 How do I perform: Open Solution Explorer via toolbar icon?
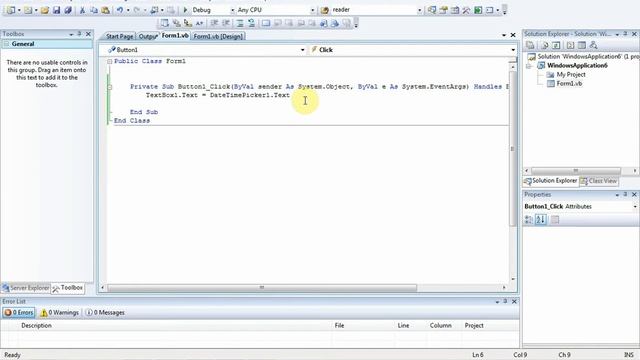click(432, 10)
